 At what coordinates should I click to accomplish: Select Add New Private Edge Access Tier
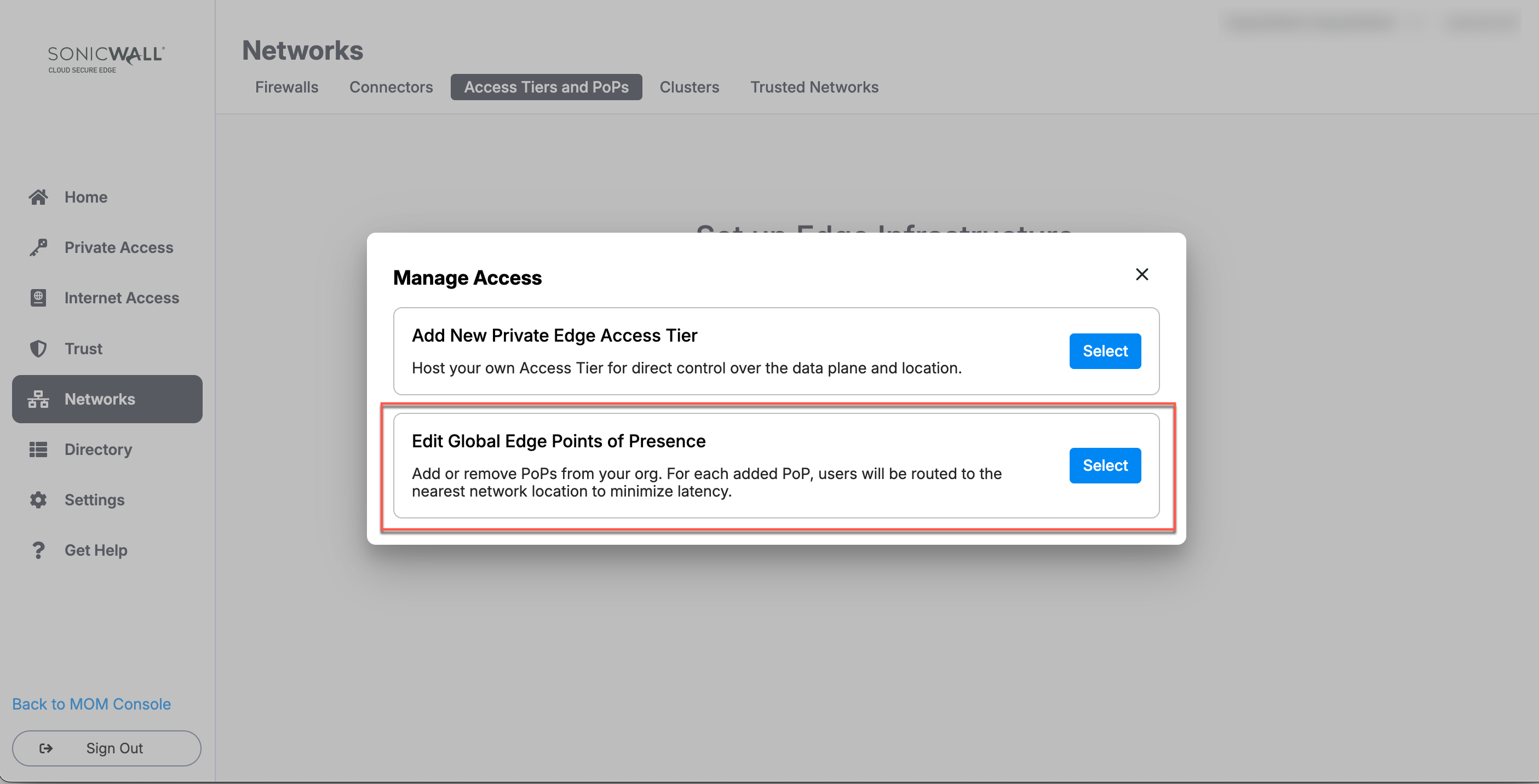click(1105, 351)
